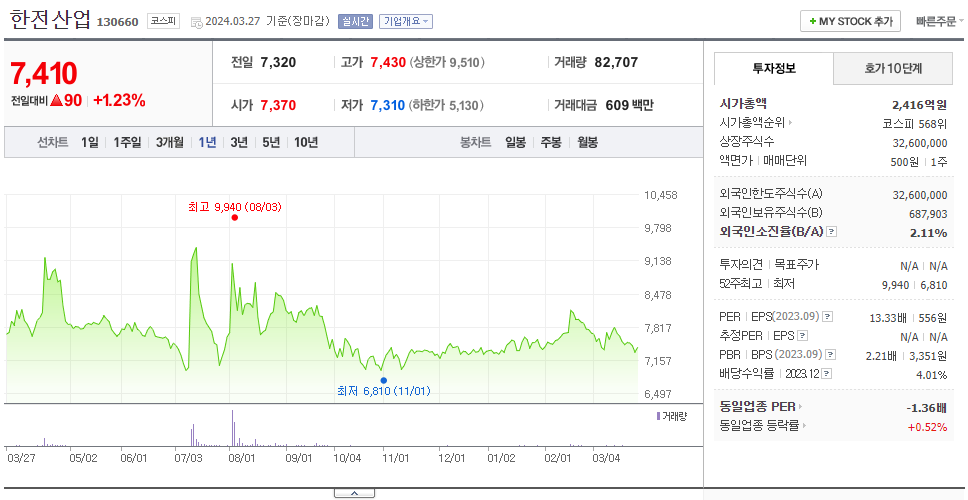
Task: Open help icon beside 외국인소진율(B/A)
Action: [x=832, y=232]
